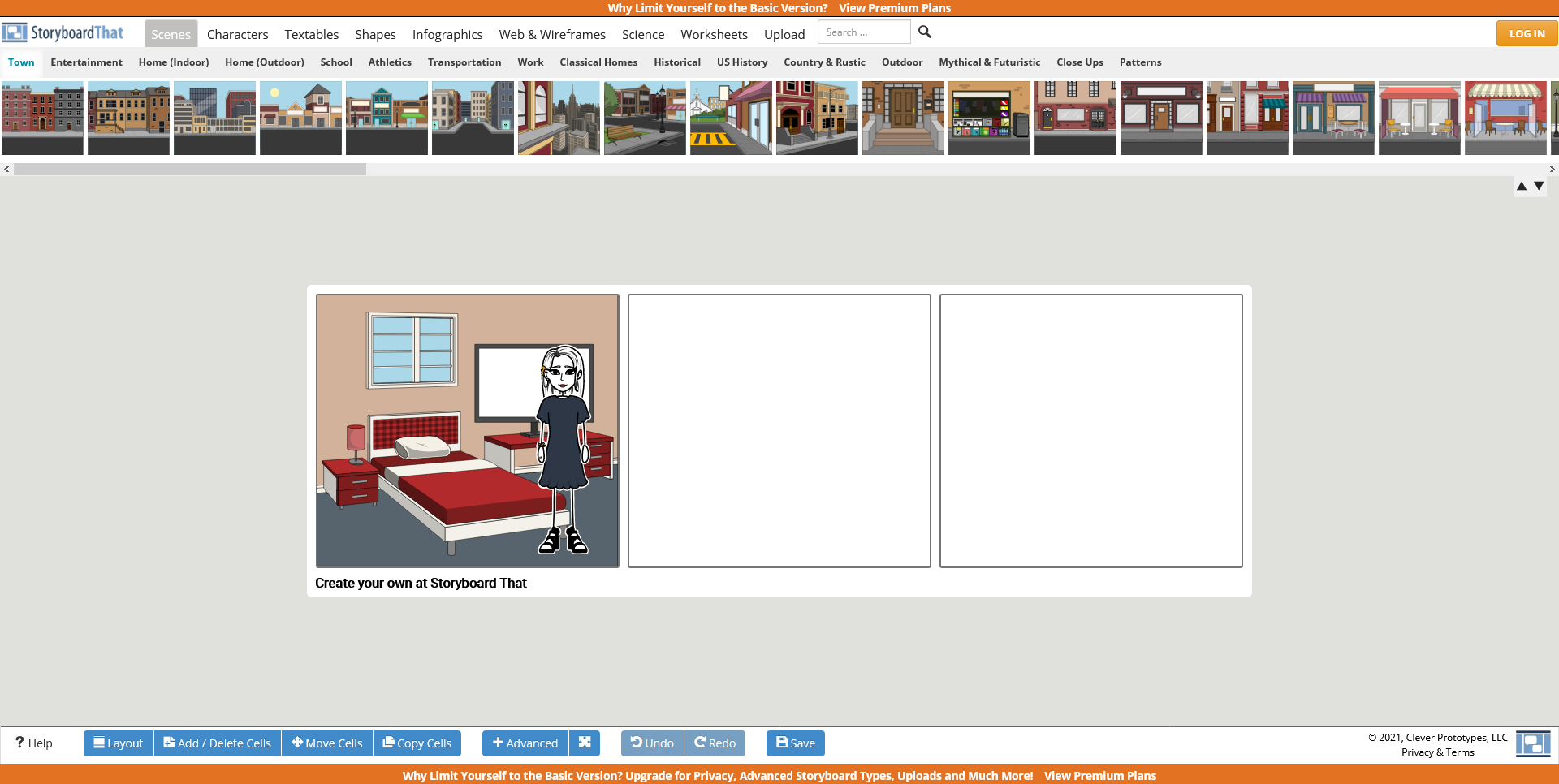This screenshot has height=784, width=1559.
Task: Select Country & Rustic category
Action: [824, 62]
